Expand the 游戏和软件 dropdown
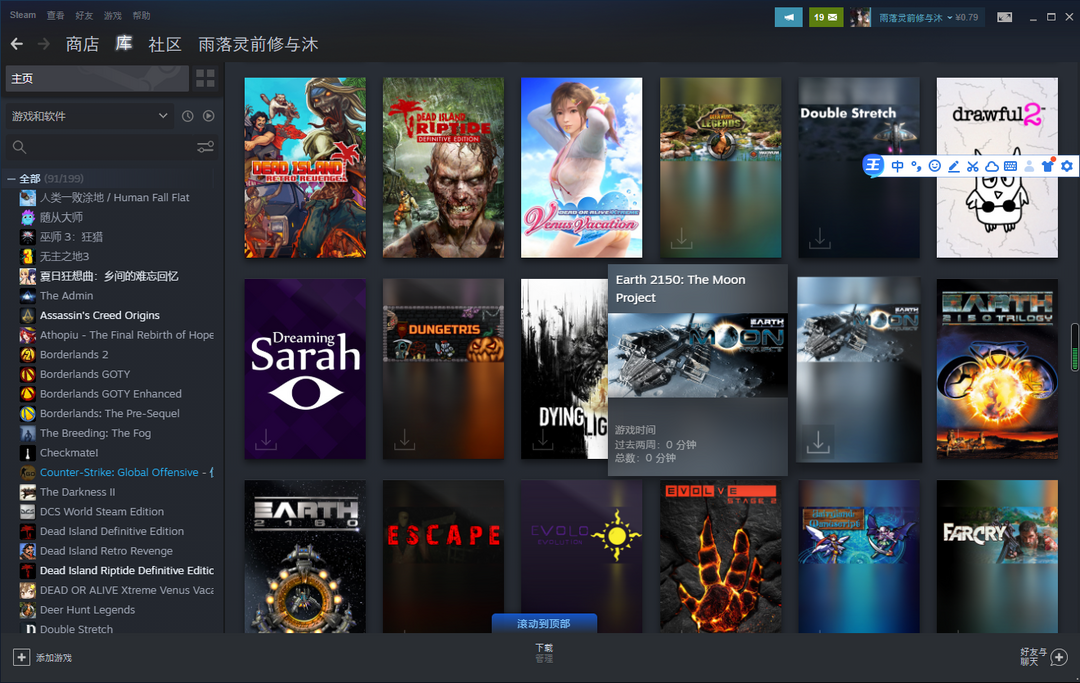 pyautogui.click(x=90, y=116)
